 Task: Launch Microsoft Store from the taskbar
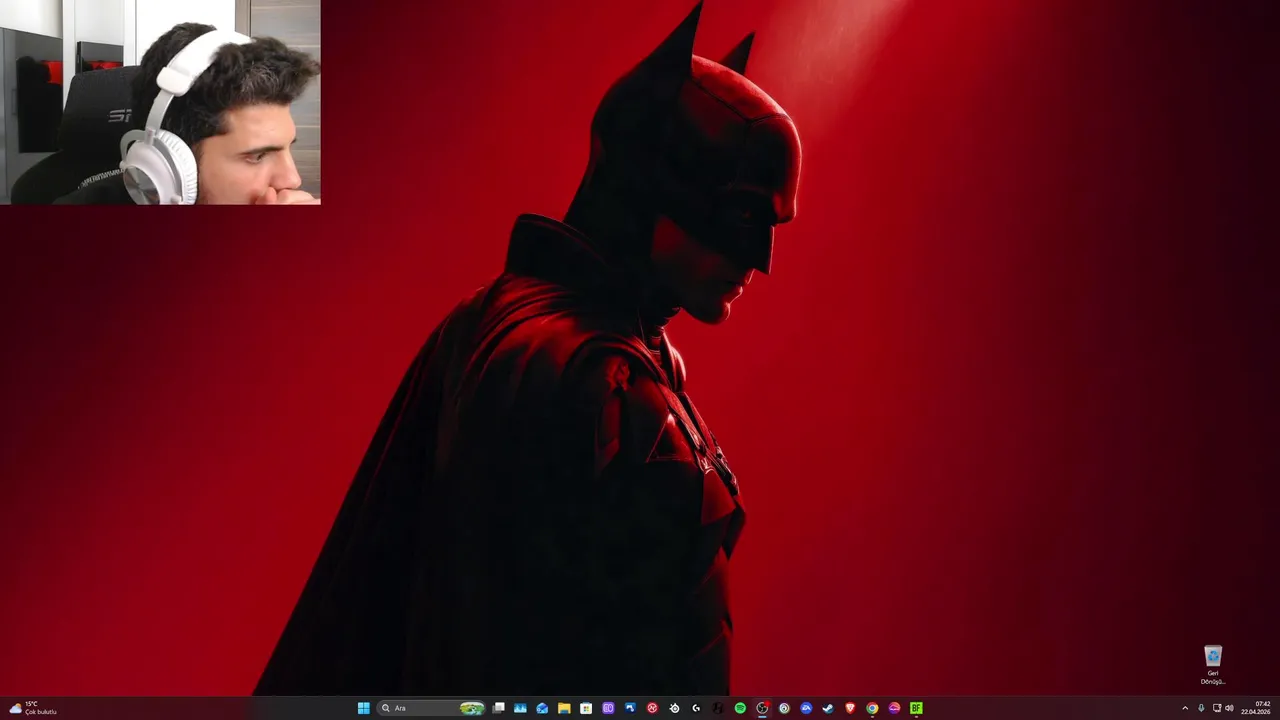pos(586,708)
